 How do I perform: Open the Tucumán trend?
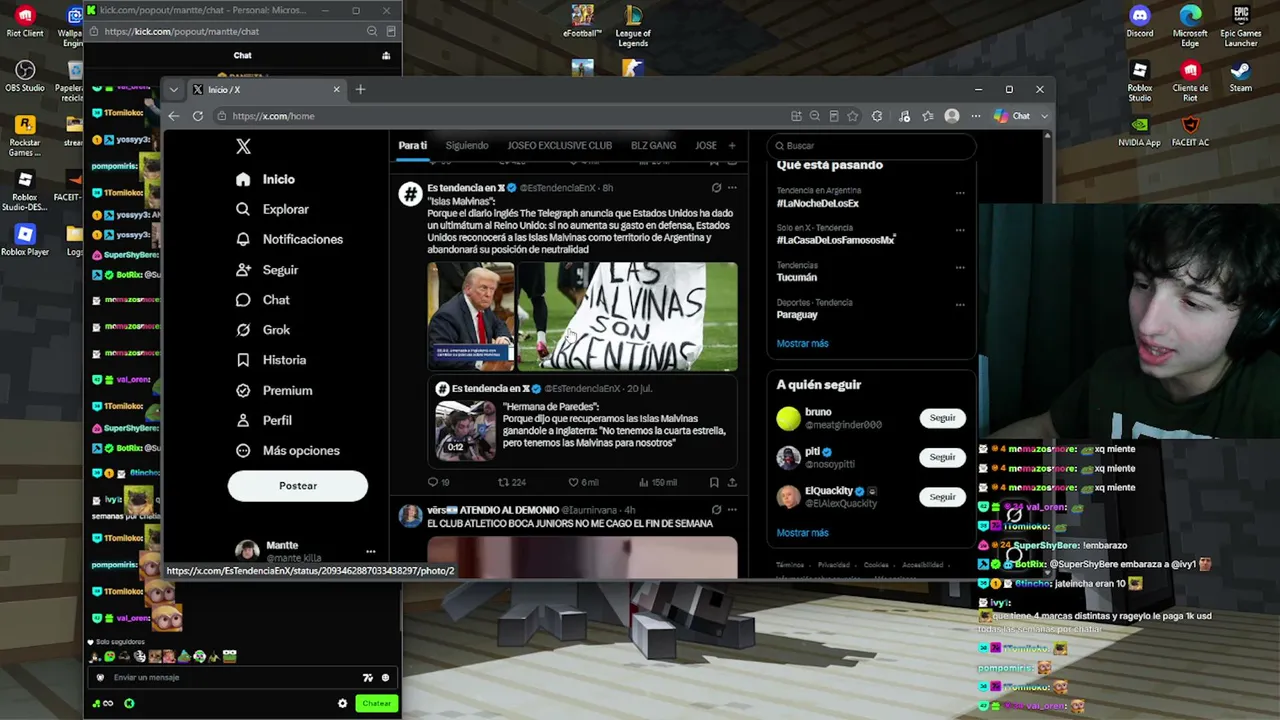click(797, 277)
